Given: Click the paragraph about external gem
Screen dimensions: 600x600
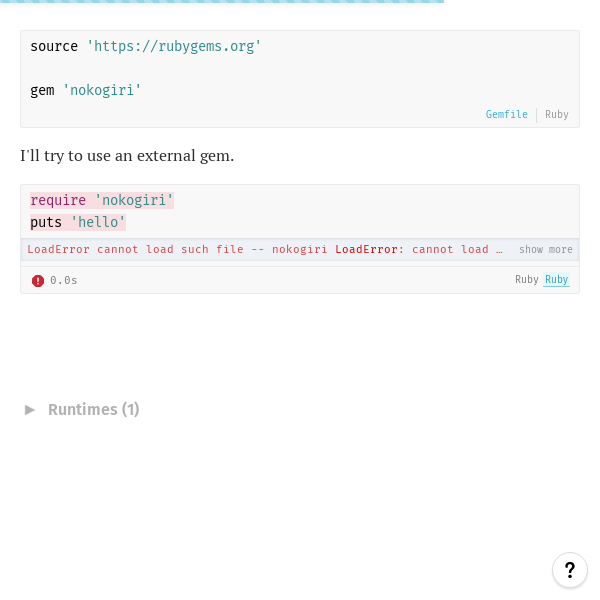Looking at the screenshot, I should point(127,156).
